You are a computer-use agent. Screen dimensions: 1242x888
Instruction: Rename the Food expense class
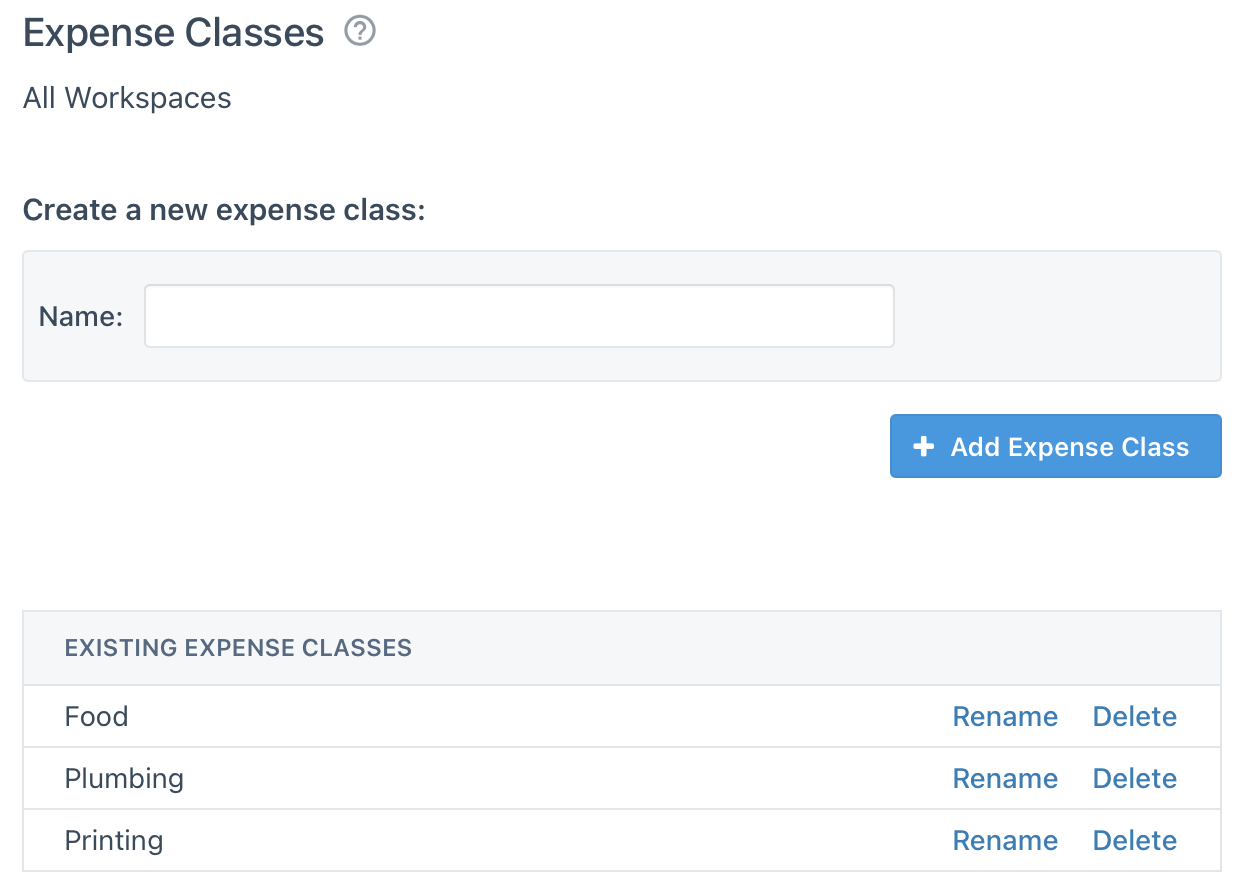pos(1005,716)
